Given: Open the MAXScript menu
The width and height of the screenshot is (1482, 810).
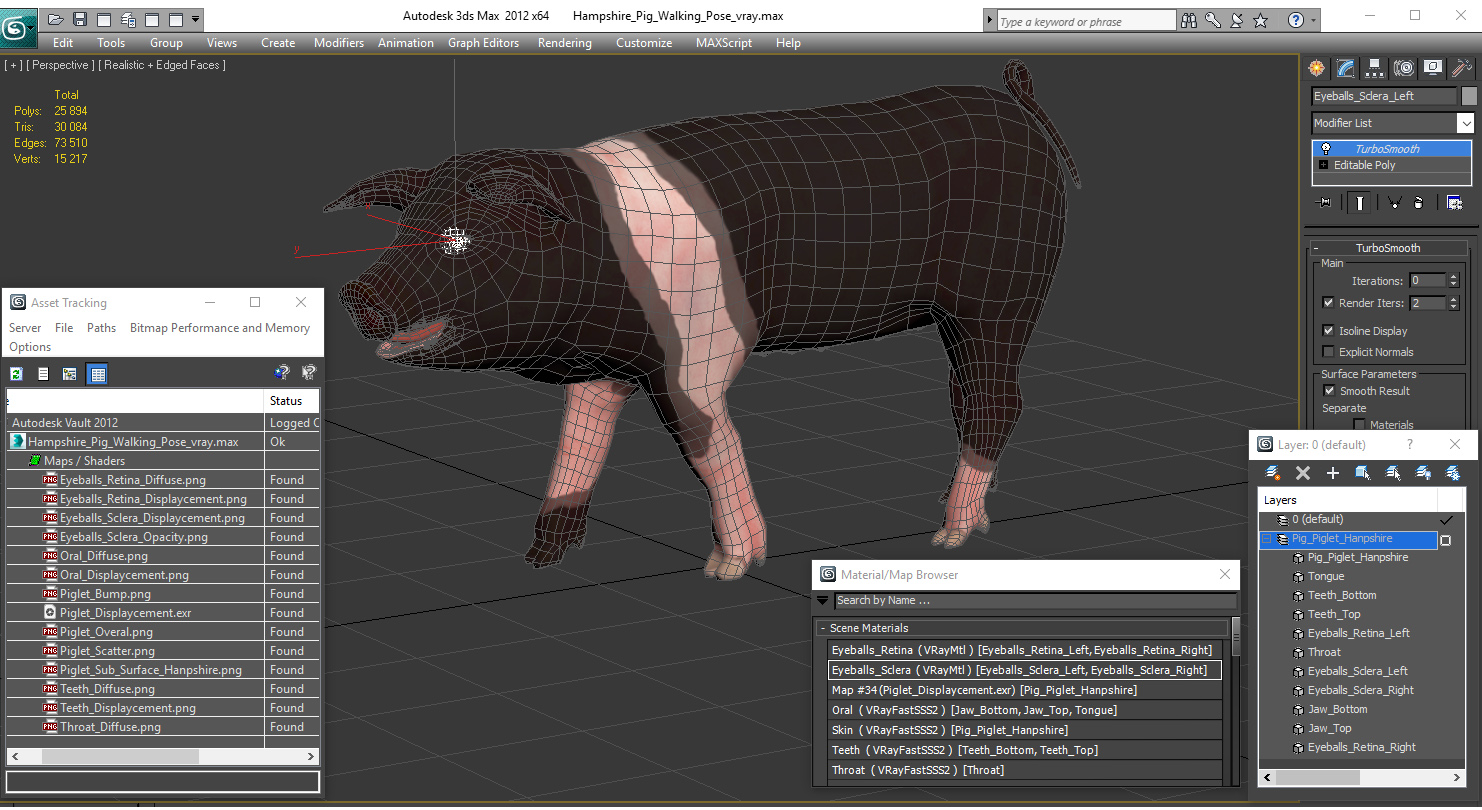Looking at the screenshot, I should [x=724, y=43].
